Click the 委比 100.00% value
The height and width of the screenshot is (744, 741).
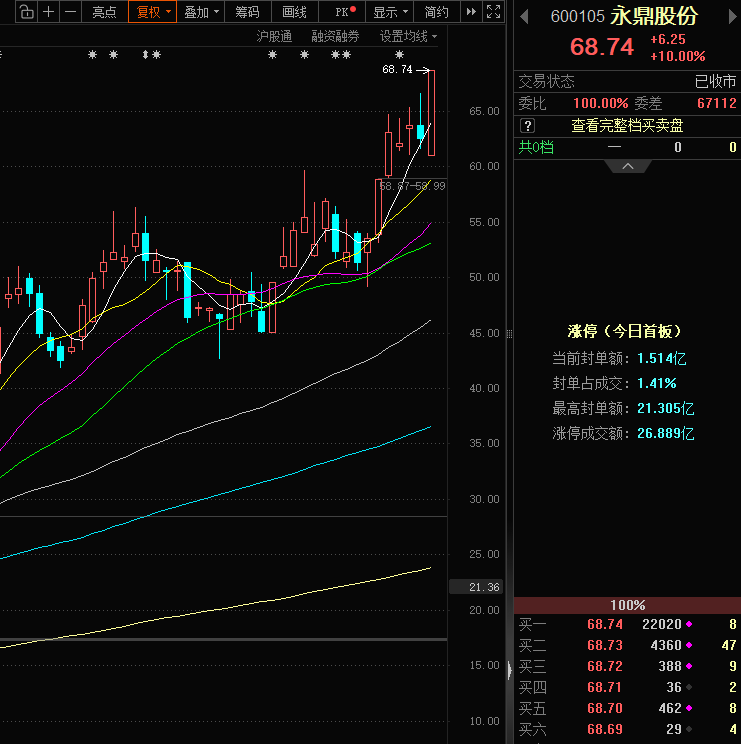coord(601,103)
